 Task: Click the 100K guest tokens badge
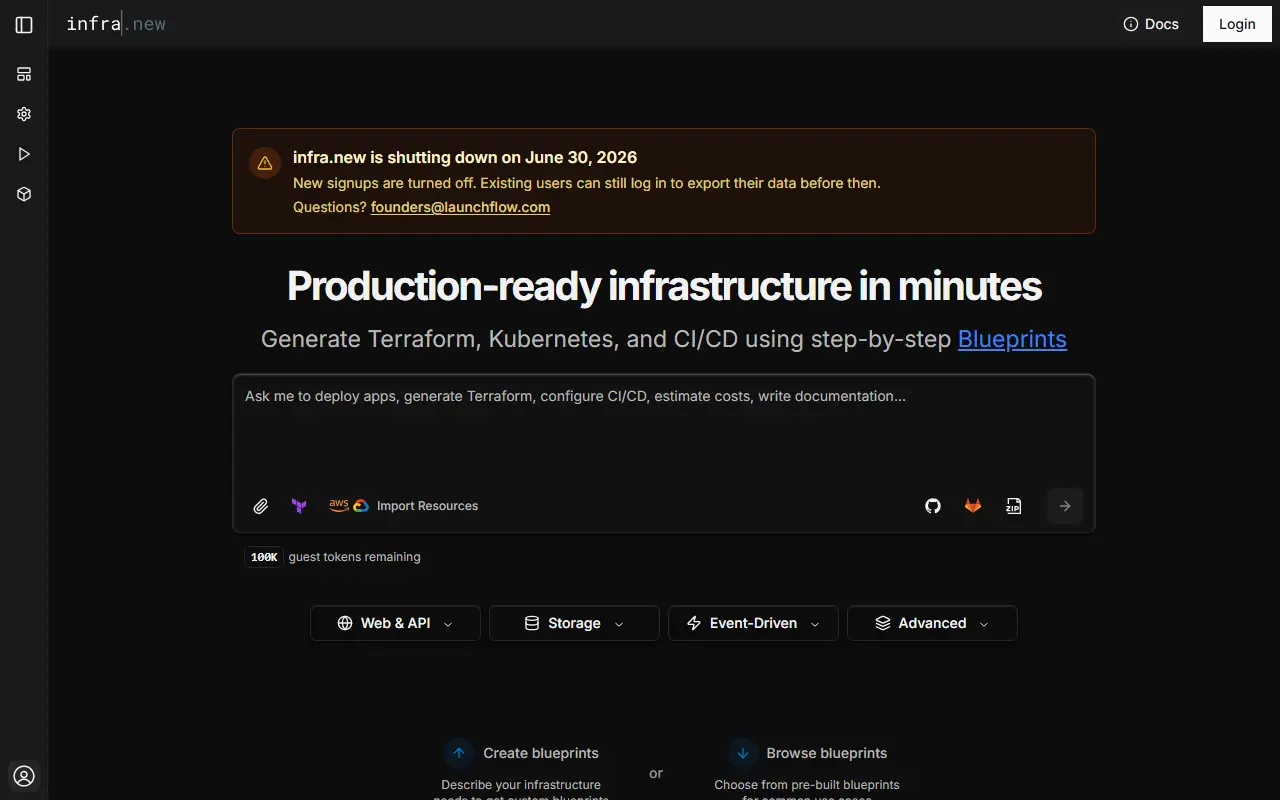(264, 557)
